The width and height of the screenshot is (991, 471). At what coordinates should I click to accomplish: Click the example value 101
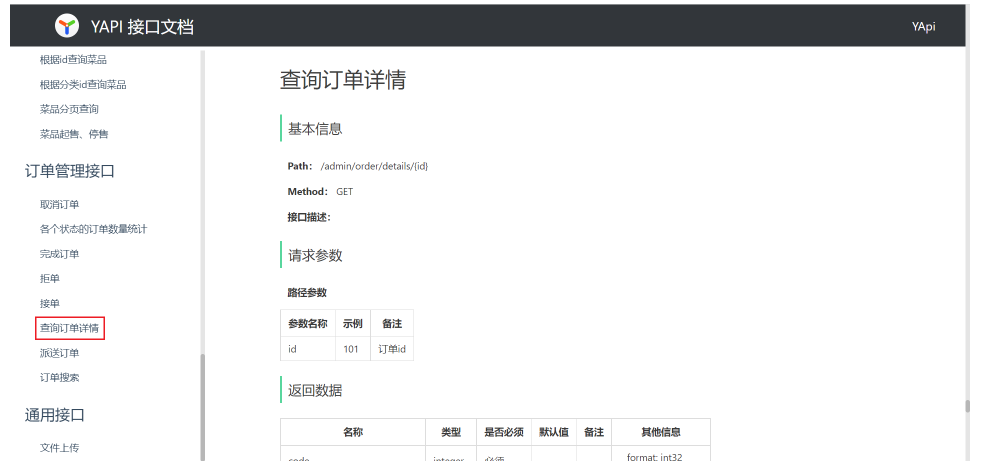coord(353,349)
